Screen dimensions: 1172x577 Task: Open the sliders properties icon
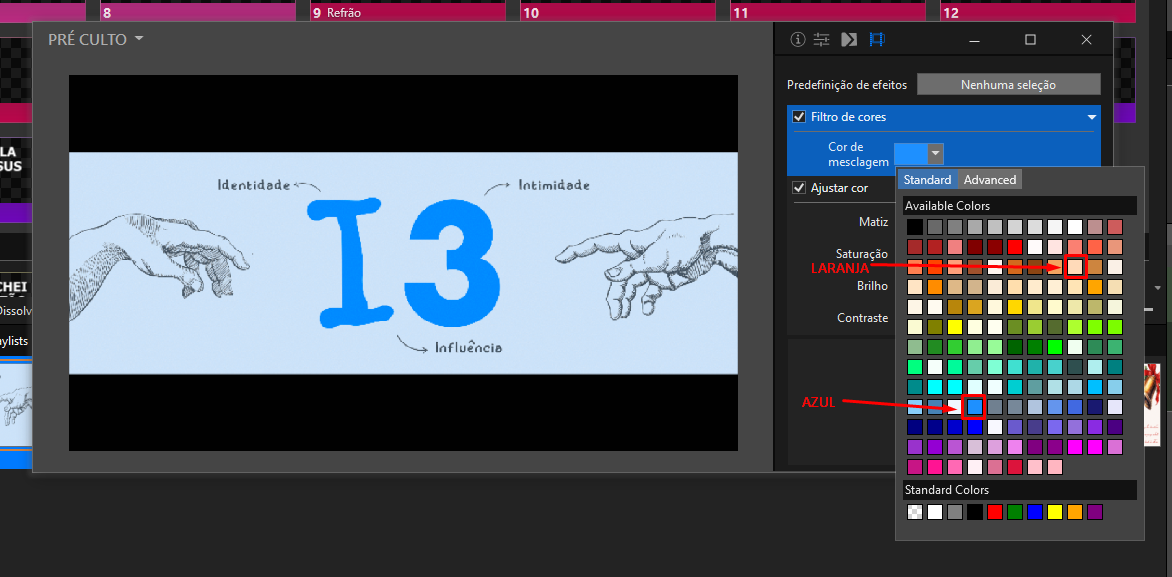821,40
